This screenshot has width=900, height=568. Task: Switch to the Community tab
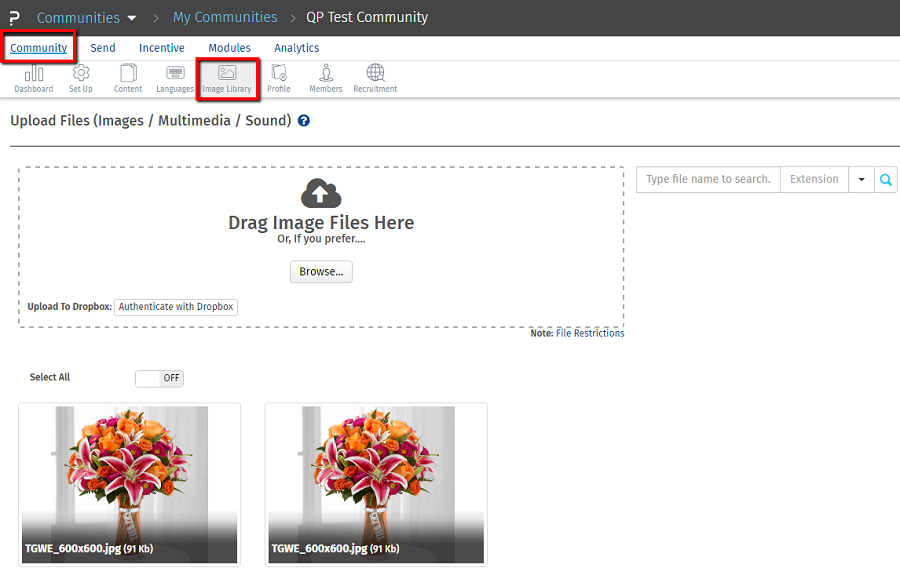(x=38, y=48)
